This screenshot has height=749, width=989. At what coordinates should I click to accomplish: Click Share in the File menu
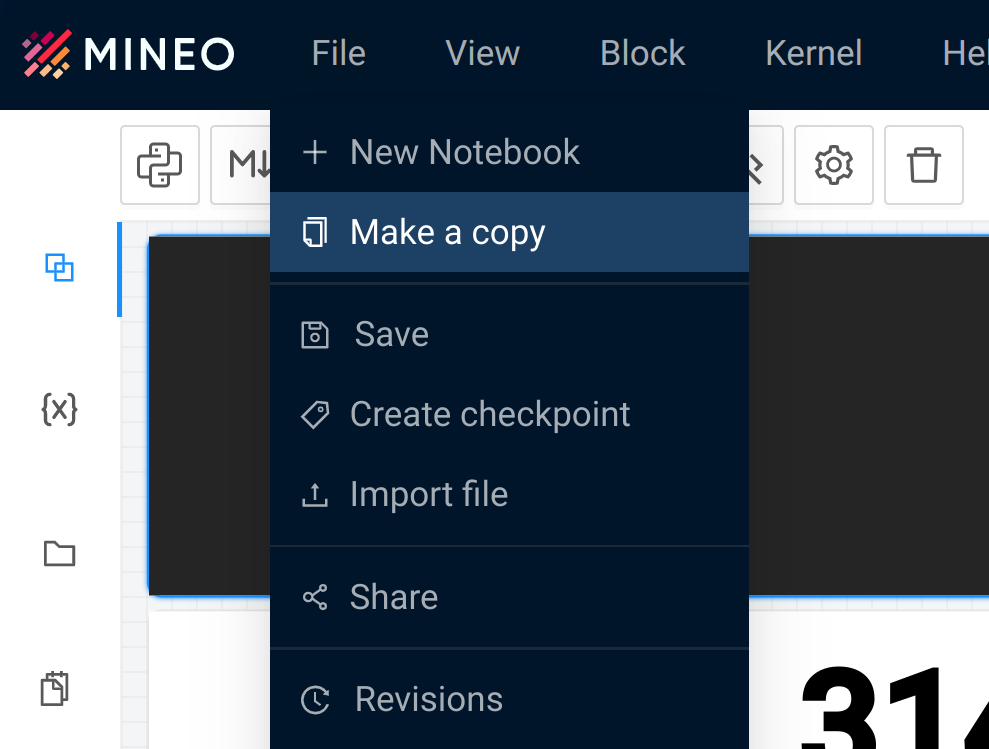coord(393,597)
